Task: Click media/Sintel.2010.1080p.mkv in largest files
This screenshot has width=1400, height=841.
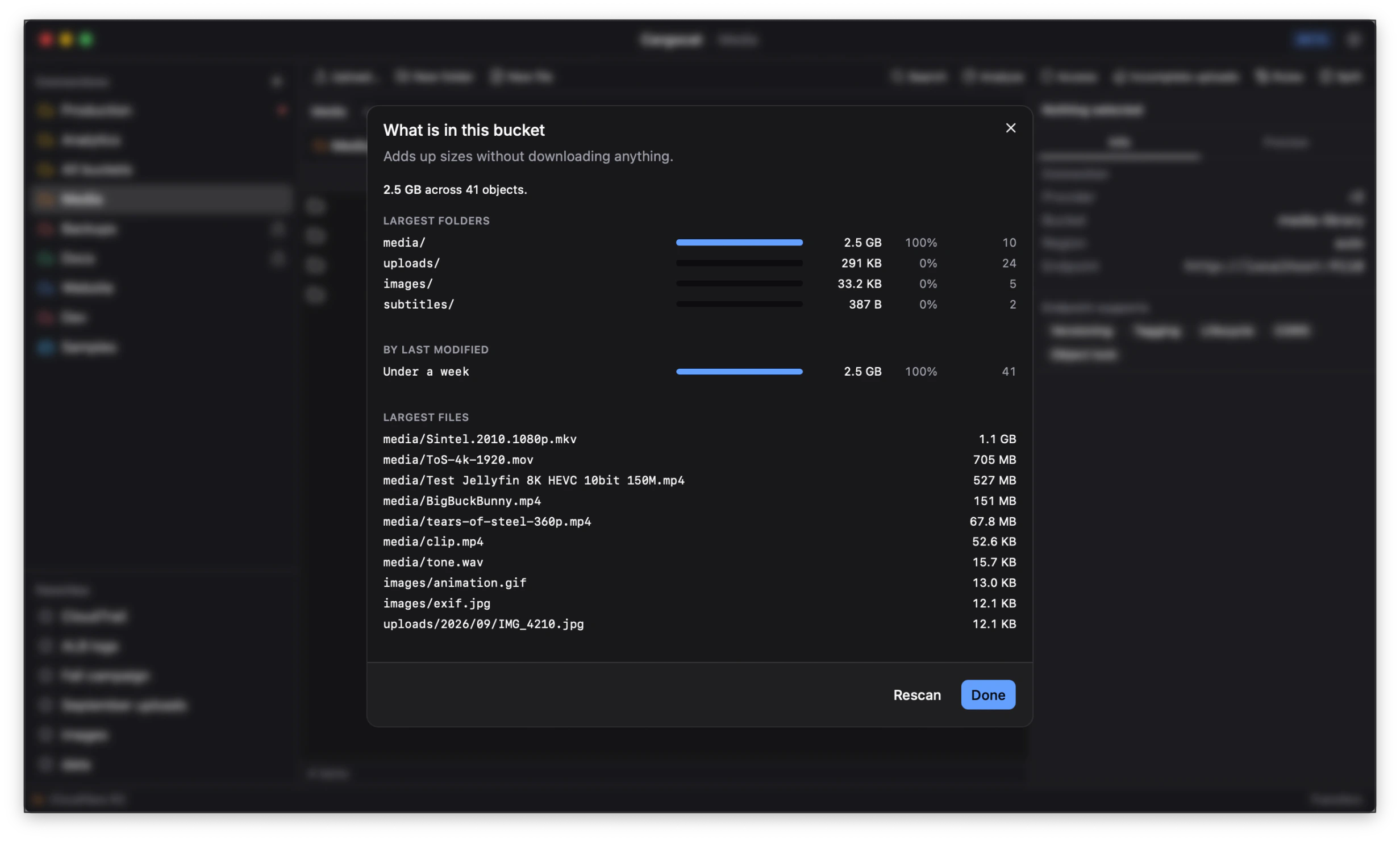Action: 699,439
